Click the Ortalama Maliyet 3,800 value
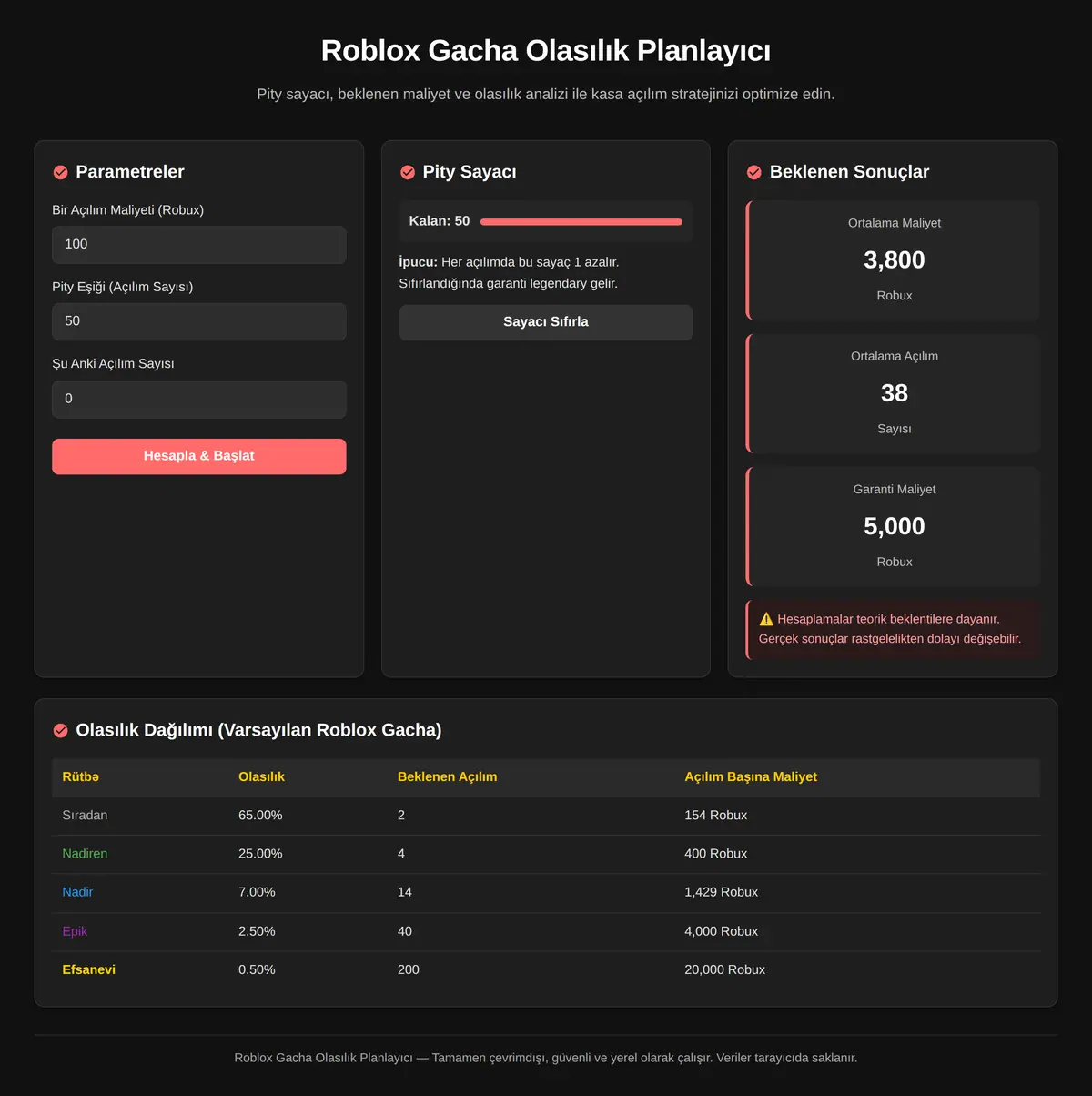This screenshot has height=1096, width=1092. click(895, 260)
